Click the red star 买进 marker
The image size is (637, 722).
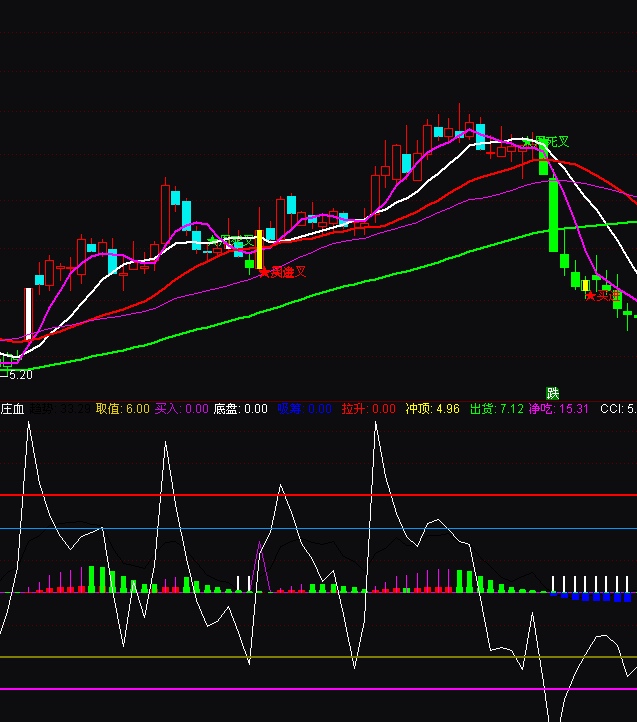[x=602, y=295]
